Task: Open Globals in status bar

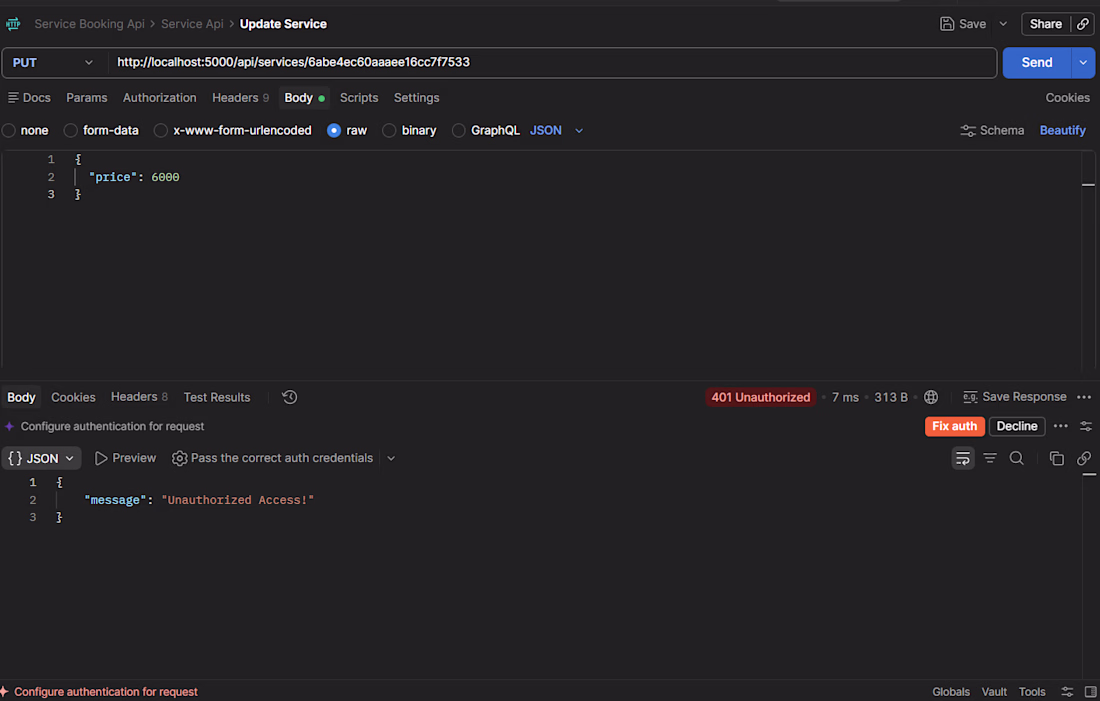Action: [951, 692]
